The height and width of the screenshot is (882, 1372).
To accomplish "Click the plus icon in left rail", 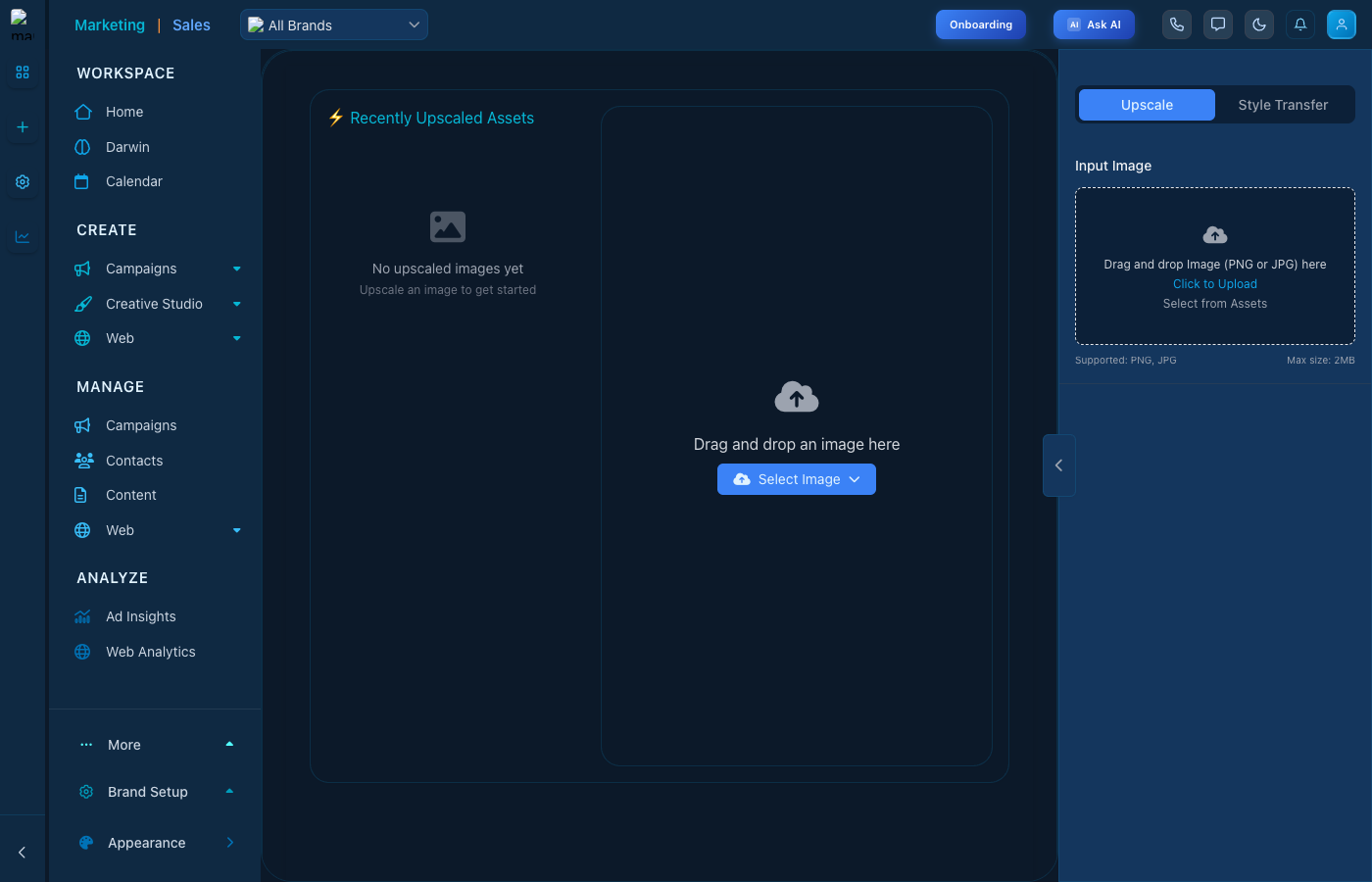I will pos(23,127).
